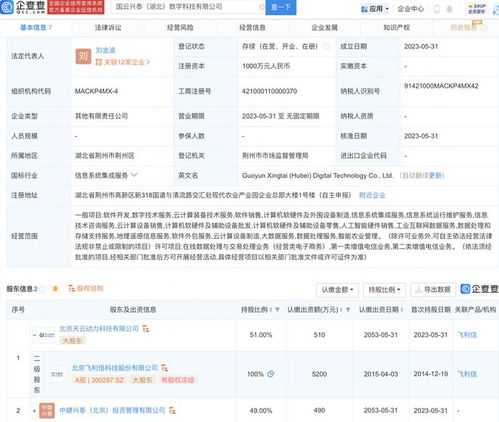499x422 pixels.
Task: Switch to the 经营风险 tab
Action: tap(180, 28)
